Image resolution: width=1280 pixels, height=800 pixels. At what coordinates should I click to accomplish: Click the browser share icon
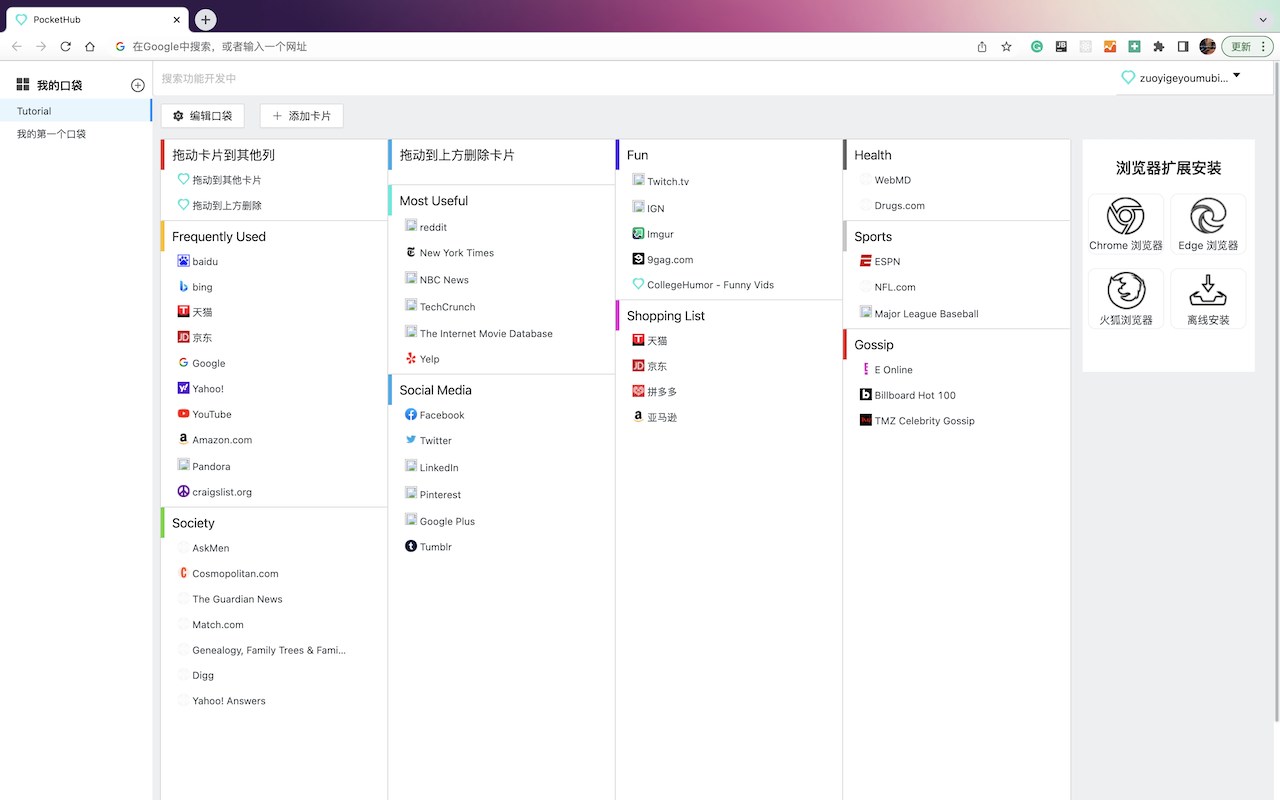982,46
